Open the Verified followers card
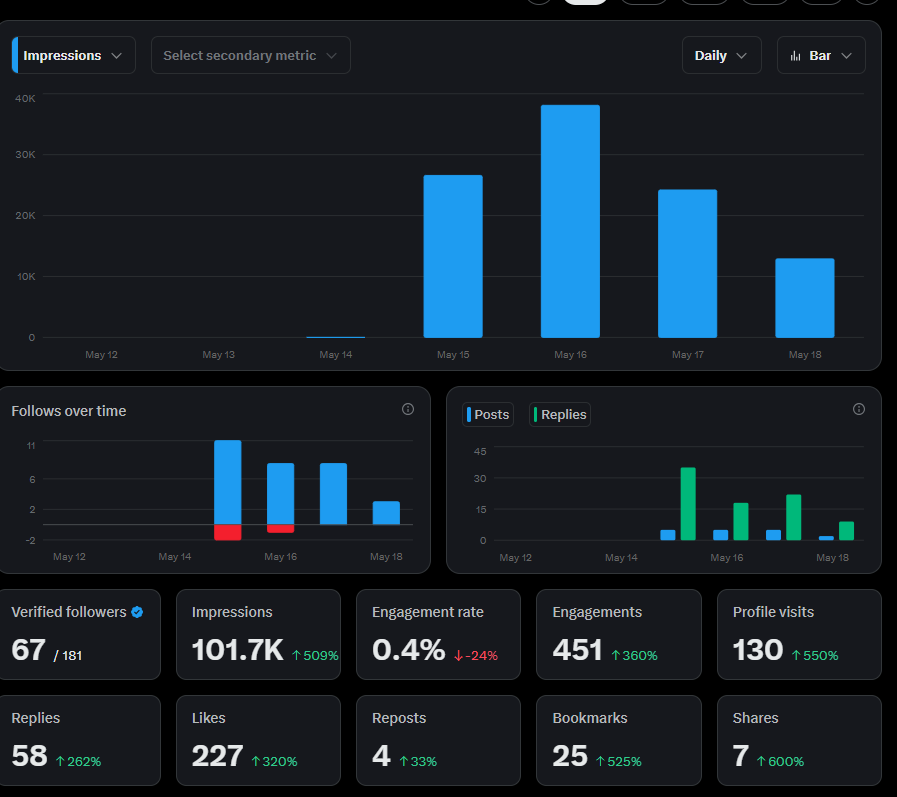Screen dimensions: 897x797 [x=80, y=635]
